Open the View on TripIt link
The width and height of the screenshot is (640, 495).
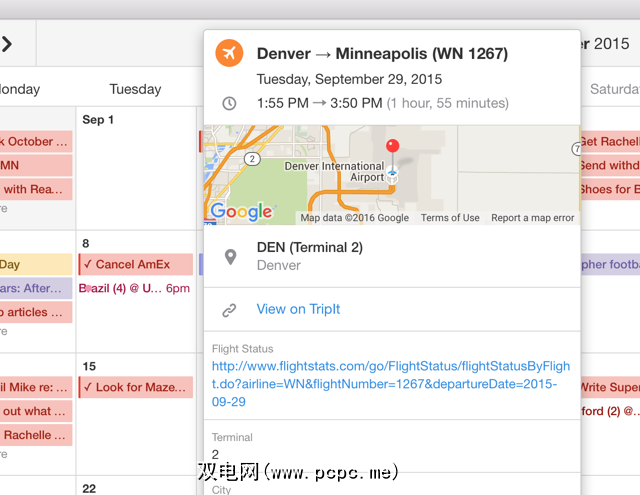[x=298, y=309]
